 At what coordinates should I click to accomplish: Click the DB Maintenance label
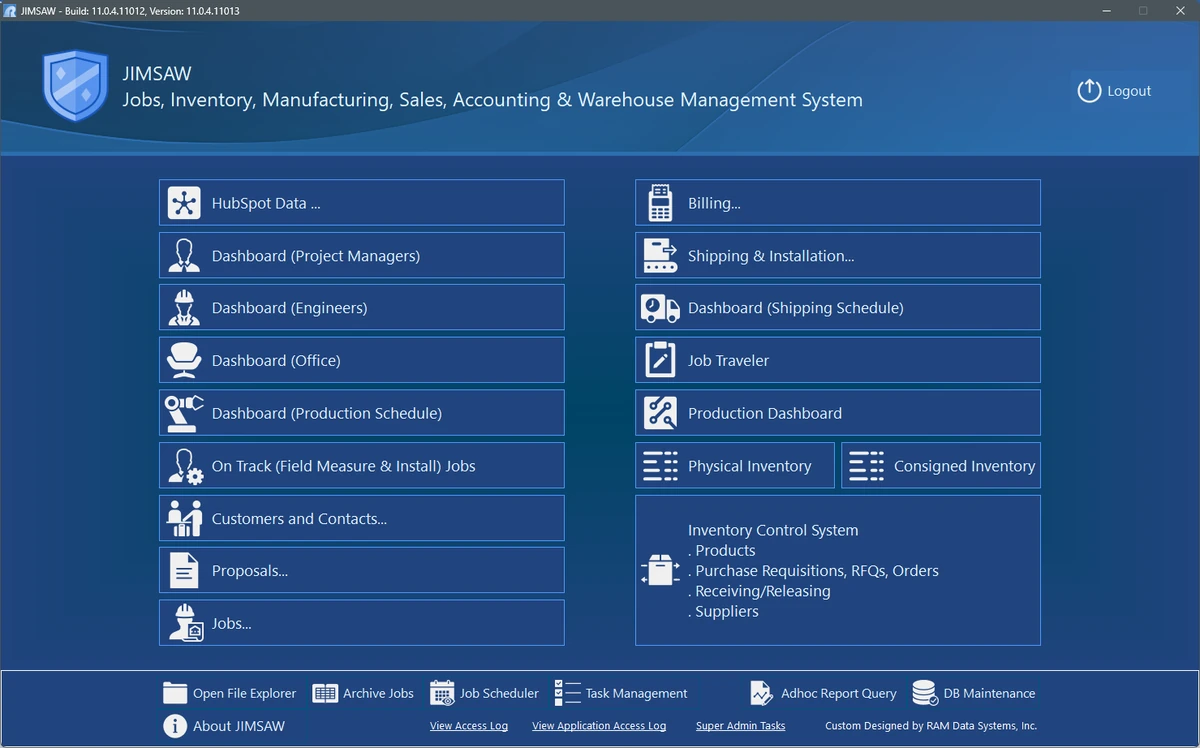click(989, 693)
